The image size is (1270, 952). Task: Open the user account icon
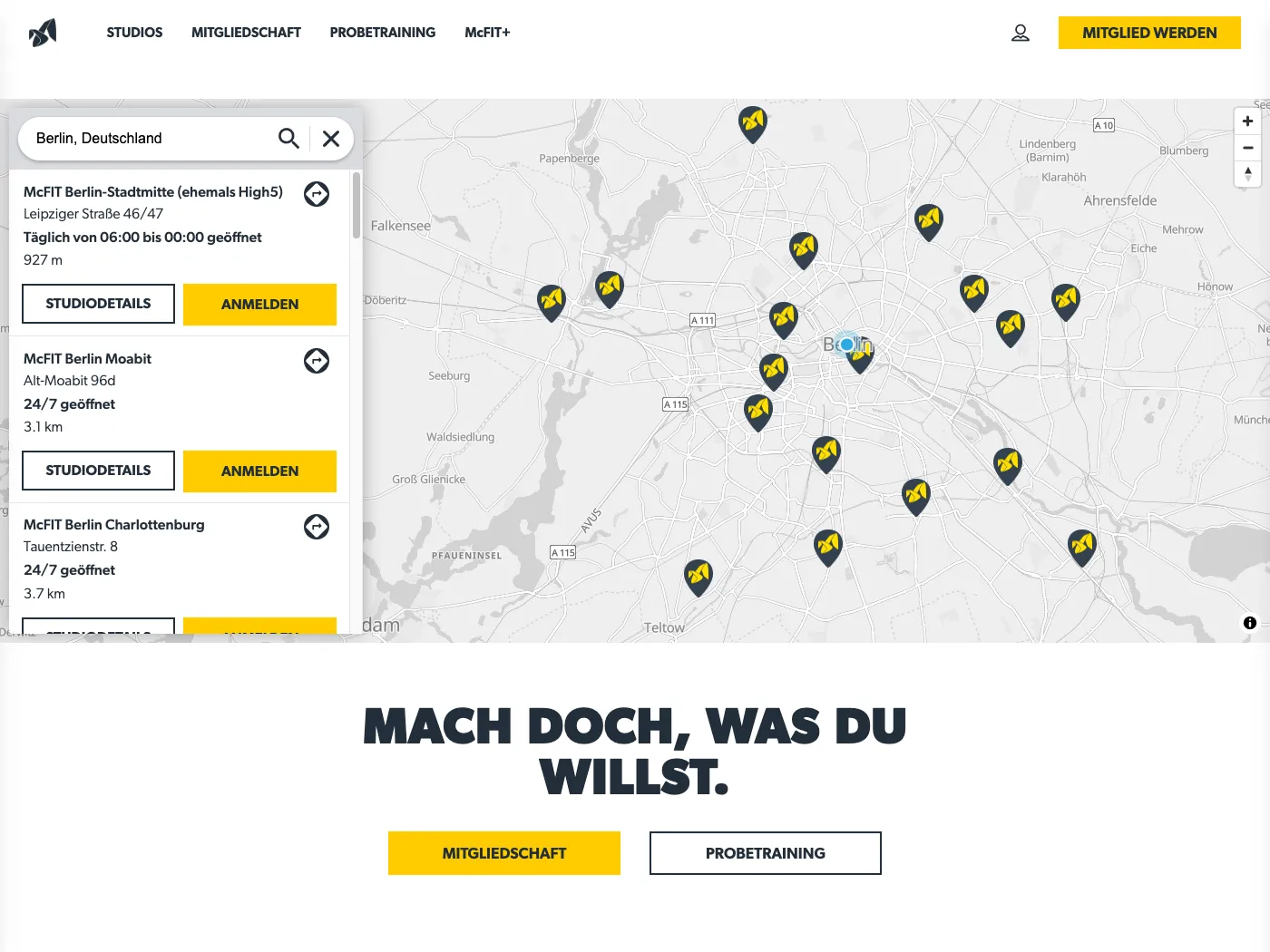point(1020,32)
